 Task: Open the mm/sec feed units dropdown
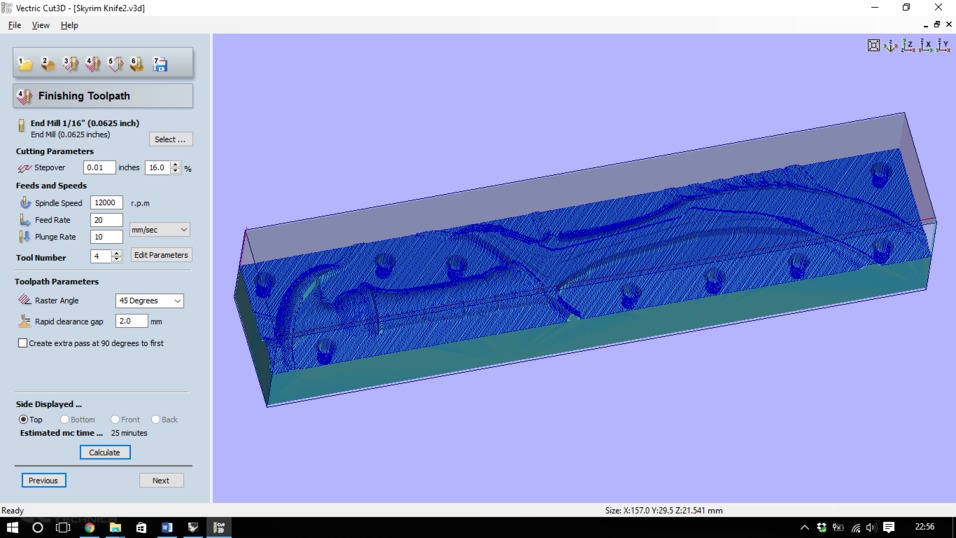[159, 229]
